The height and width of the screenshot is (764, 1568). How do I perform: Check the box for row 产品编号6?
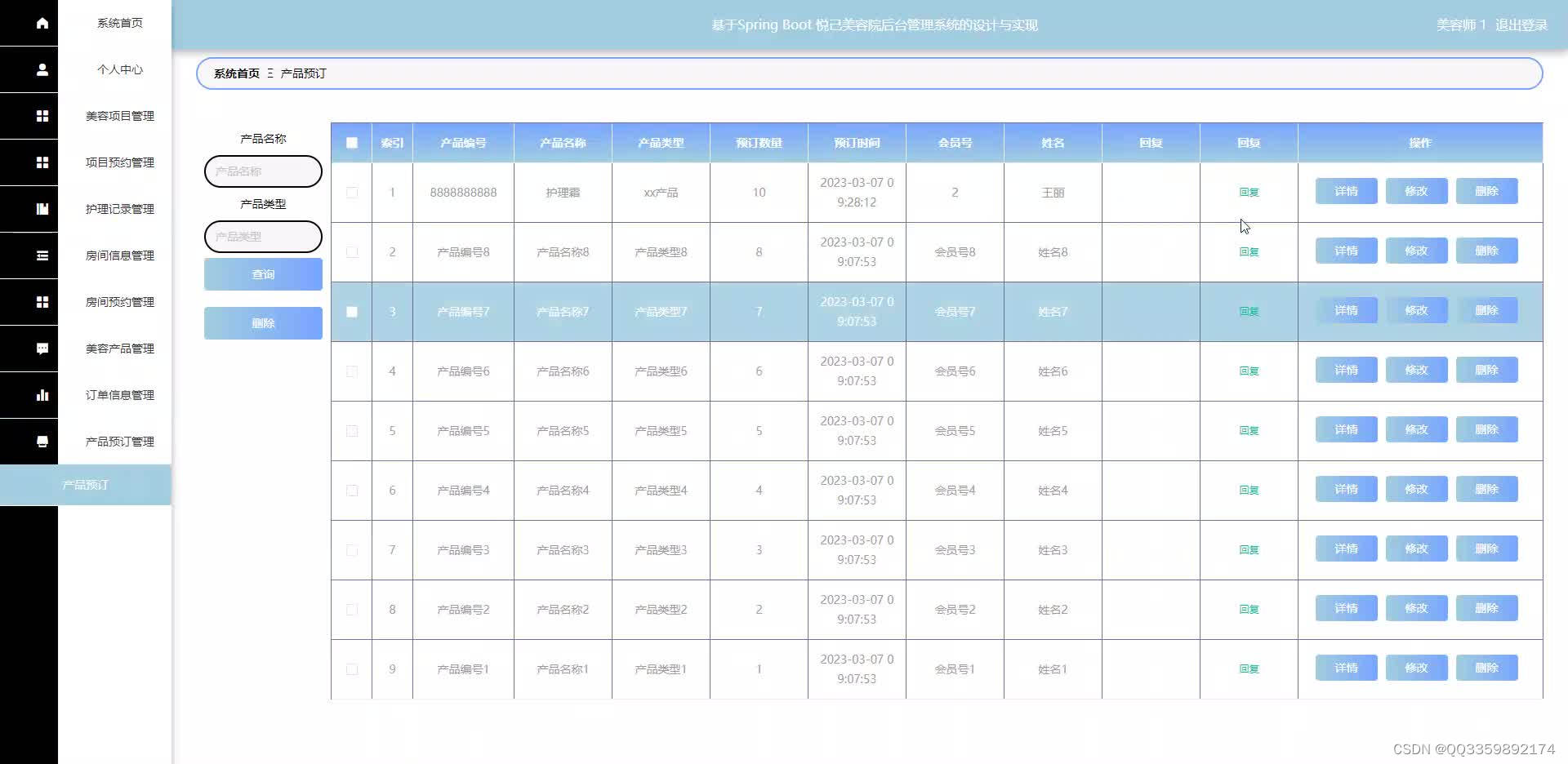coord(352,371)
